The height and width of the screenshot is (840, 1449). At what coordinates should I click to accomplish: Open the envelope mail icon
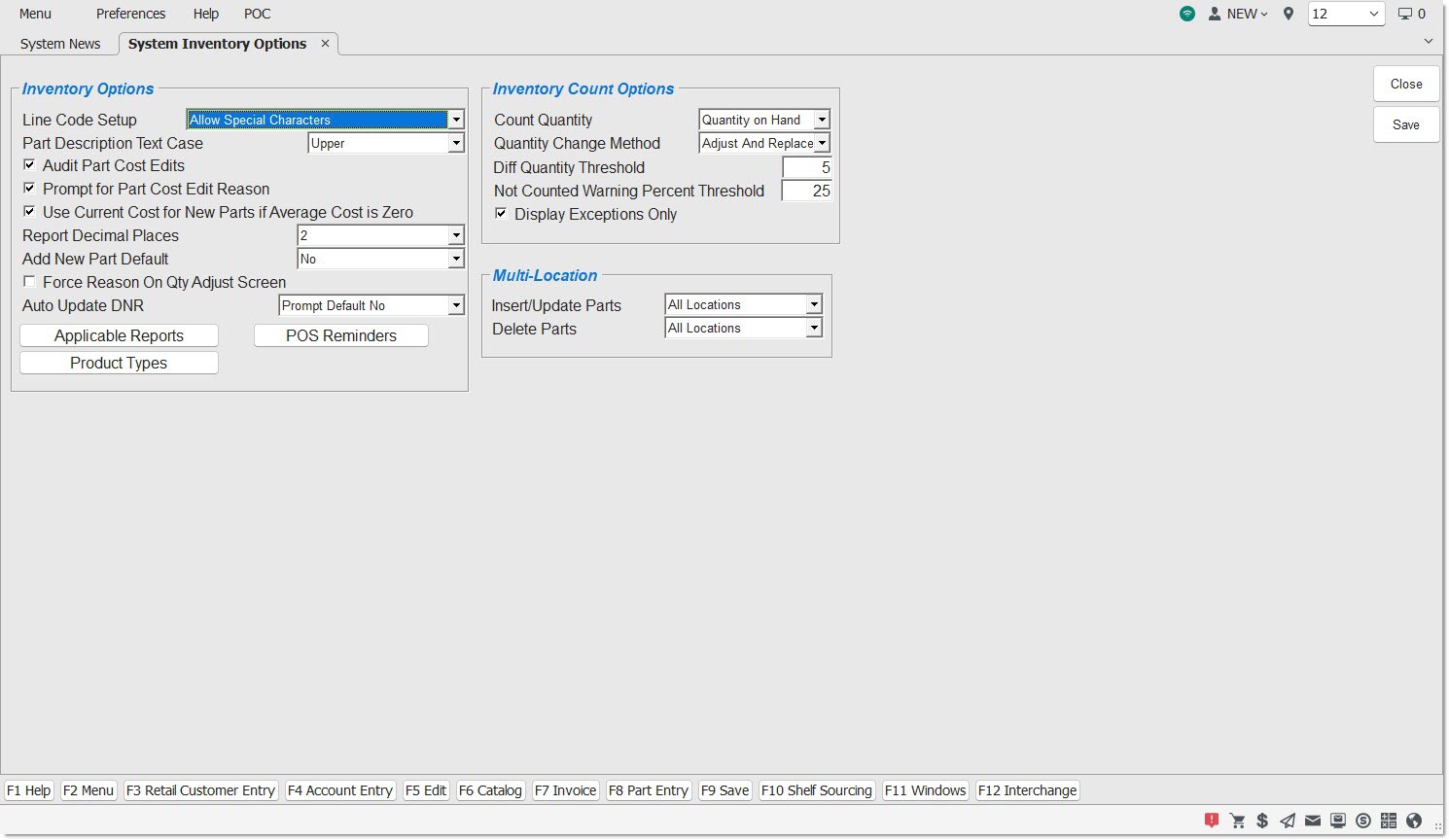coord(1313,821)
